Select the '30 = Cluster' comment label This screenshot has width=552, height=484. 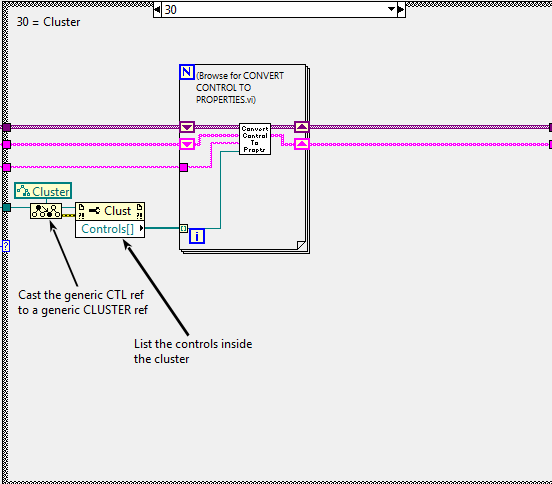(48, 22)
